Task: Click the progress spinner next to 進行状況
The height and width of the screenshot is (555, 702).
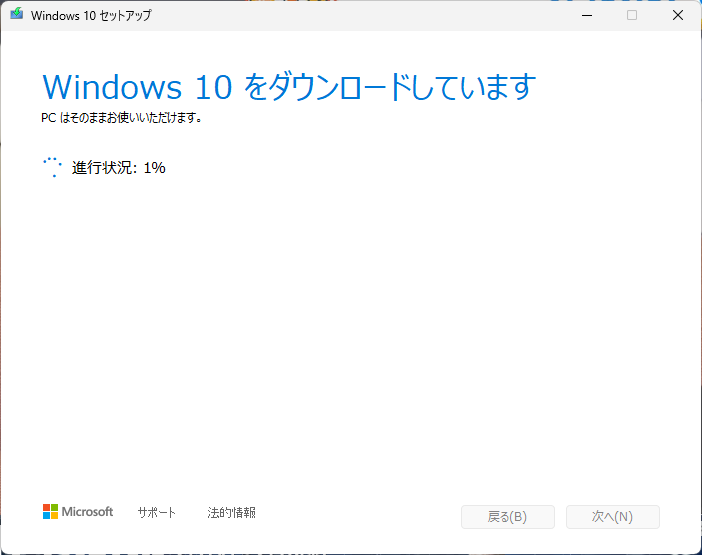Action: (x=52, y=167)
